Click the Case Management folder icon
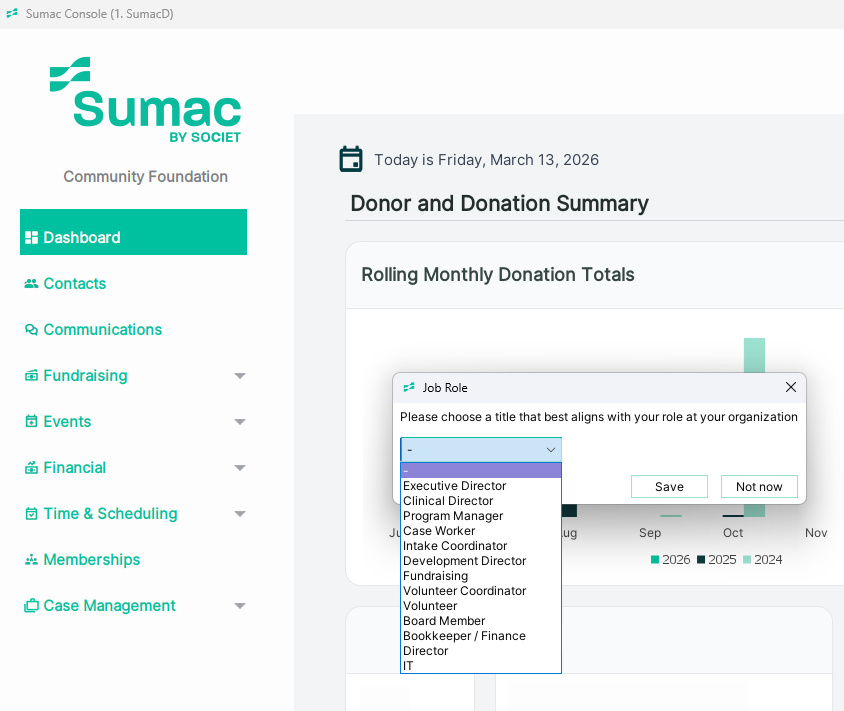The width and height of the screenshot is (844, 711). 31,606
